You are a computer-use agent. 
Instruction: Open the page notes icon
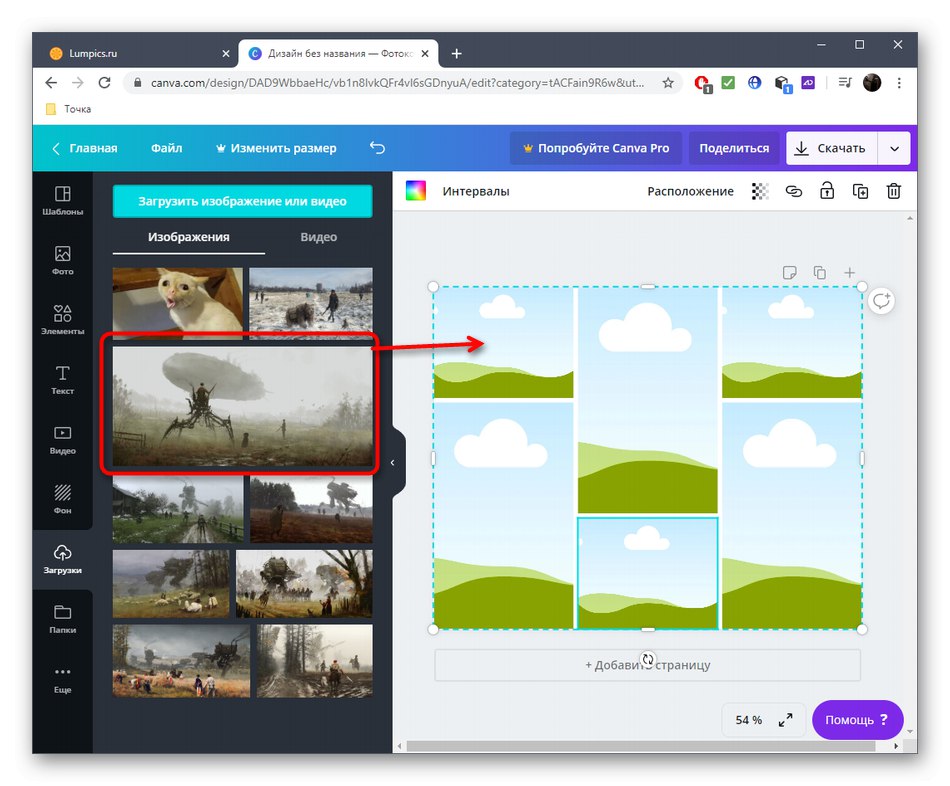[789, 273]
